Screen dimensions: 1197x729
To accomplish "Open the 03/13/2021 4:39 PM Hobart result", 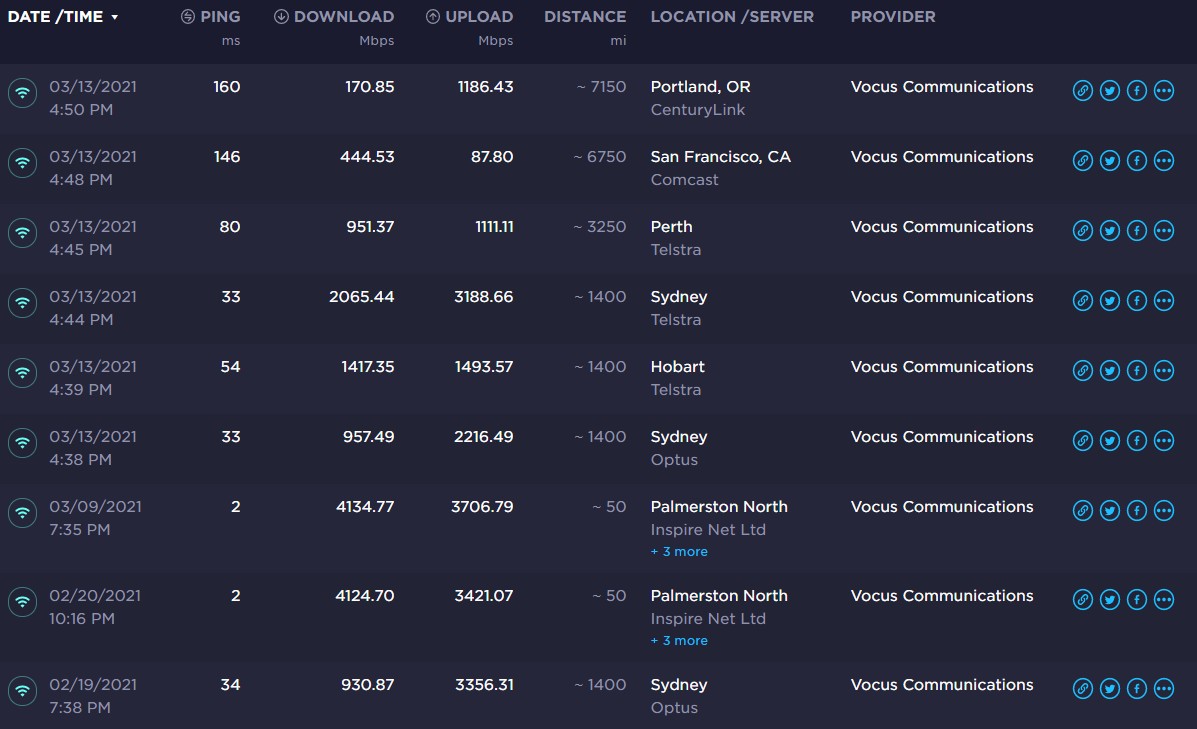I will pyautogui.click(x=92, y=367).
